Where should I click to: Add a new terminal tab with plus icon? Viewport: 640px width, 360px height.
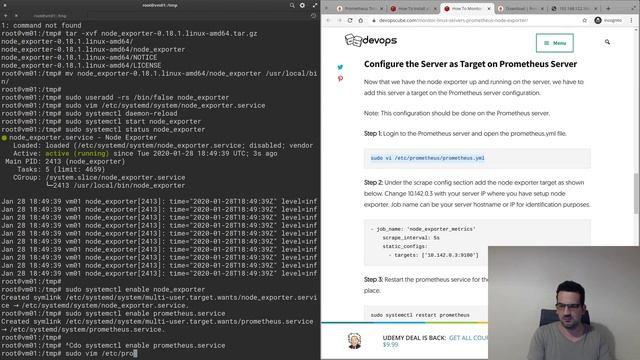tap(5, 16)
